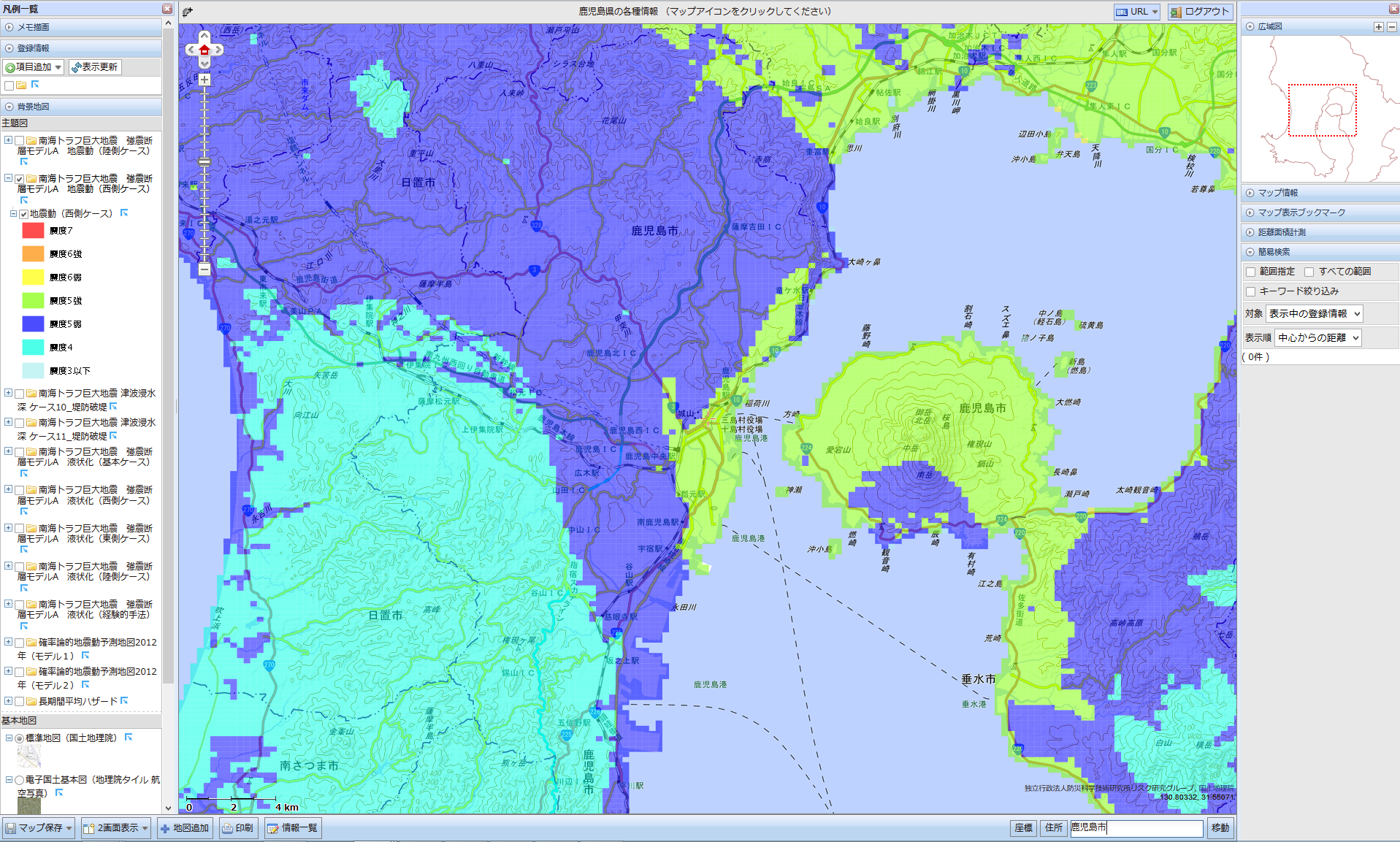Click the 表示更新 refresh button

point(95,67)
